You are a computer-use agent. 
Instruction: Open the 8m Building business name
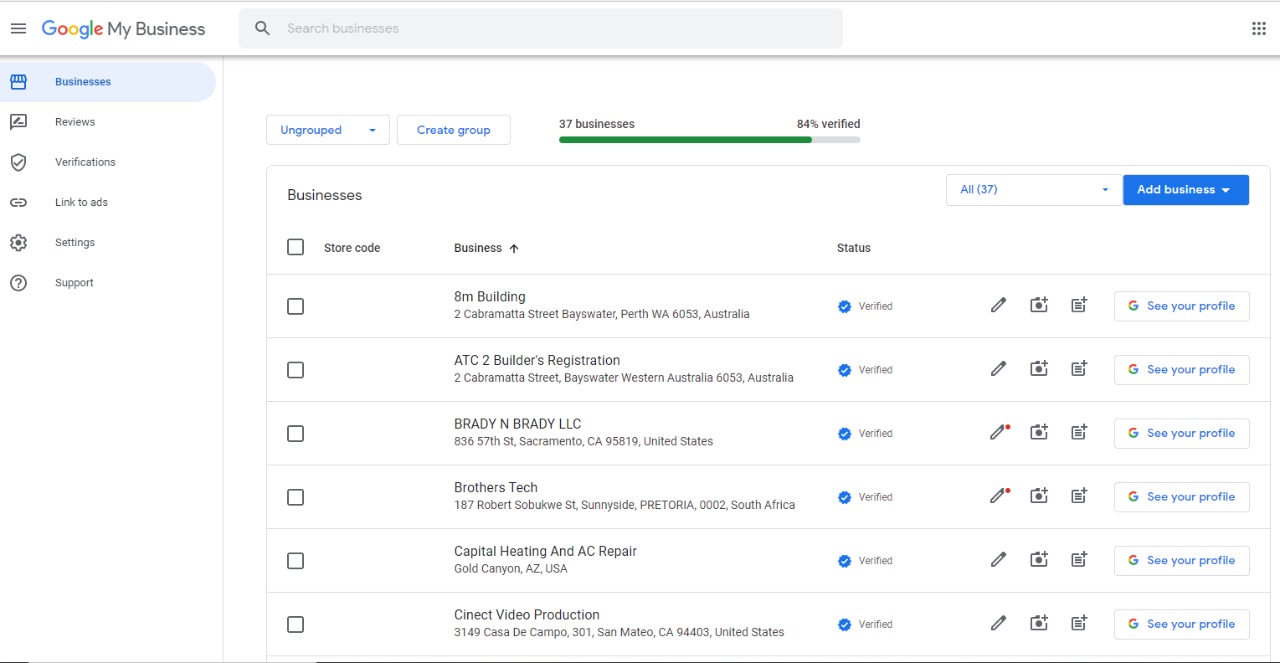tap(490, 297)
